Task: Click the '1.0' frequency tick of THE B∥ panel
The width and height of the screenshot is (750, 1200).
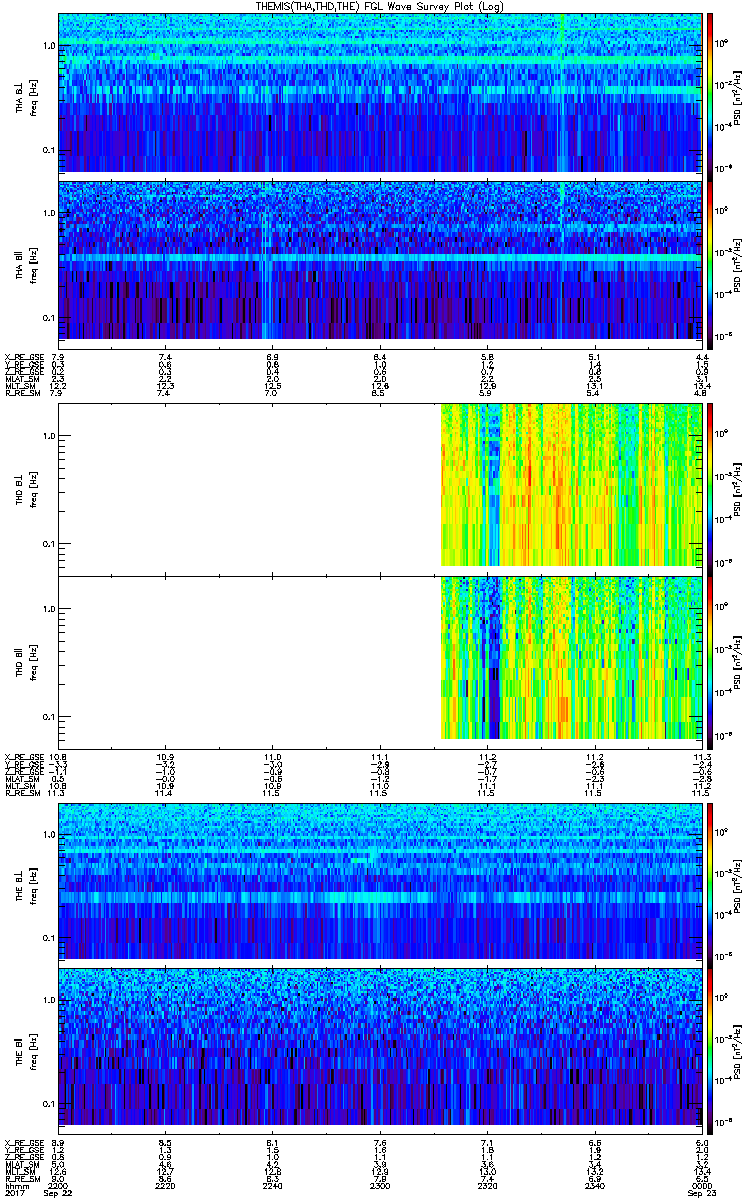Action: point(49,1000)
